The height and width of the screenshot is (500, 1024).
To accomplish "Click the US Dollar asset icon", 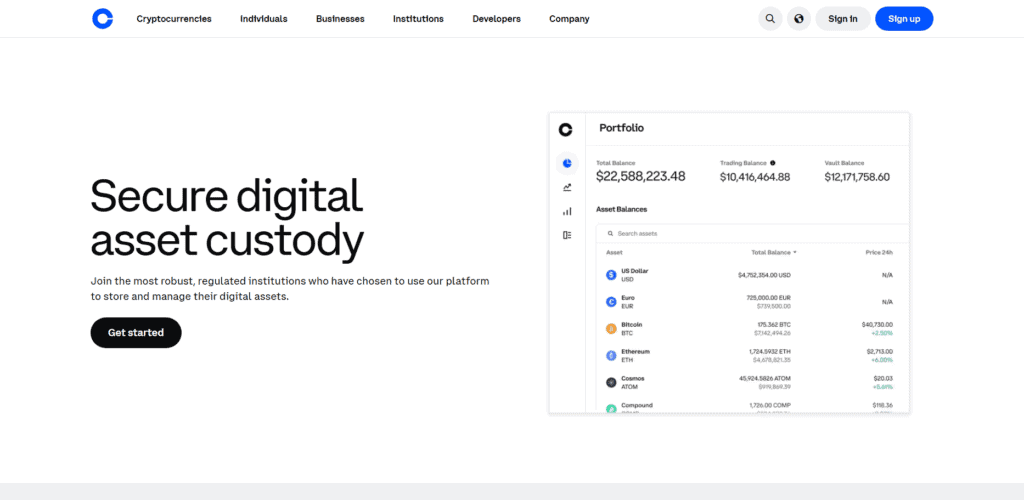I will [611, 275].
